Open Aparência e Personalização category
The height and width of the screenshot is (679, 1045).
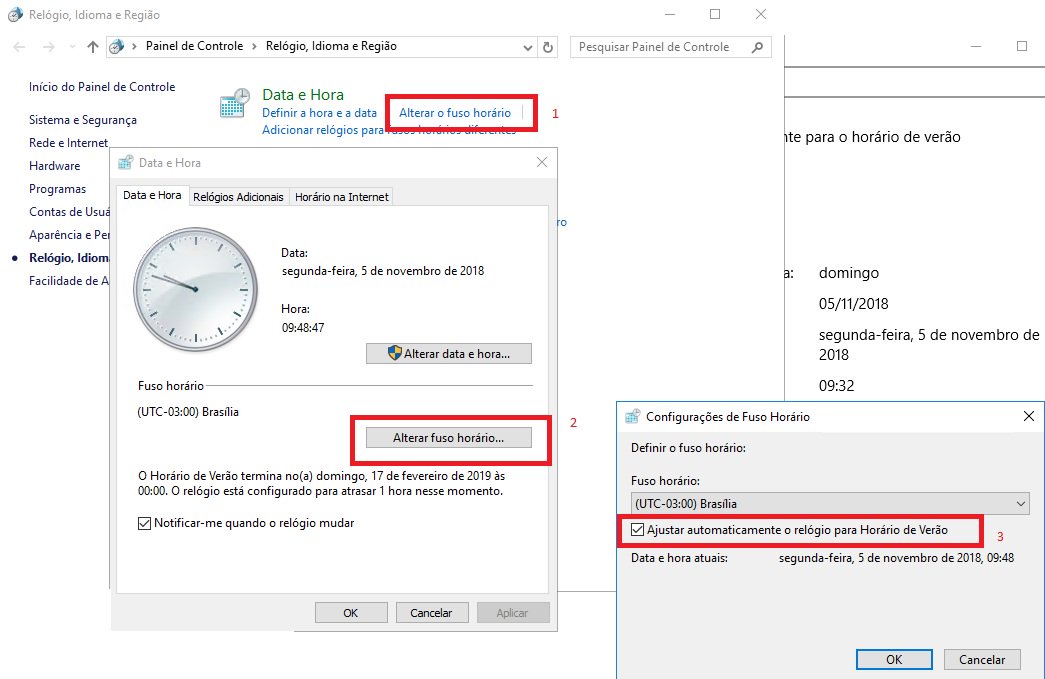(69, 235)
